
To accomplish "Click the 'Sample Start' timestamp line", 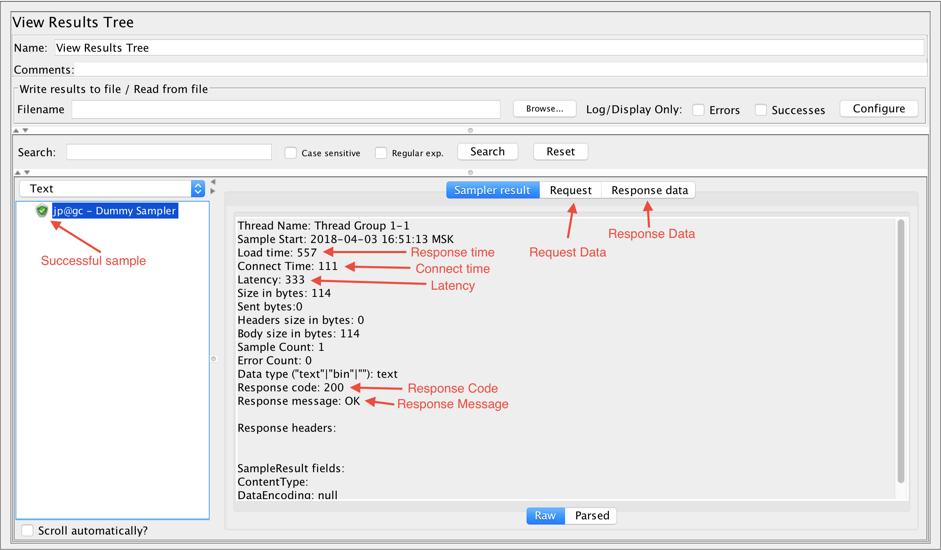I will [x=346, y=239].
